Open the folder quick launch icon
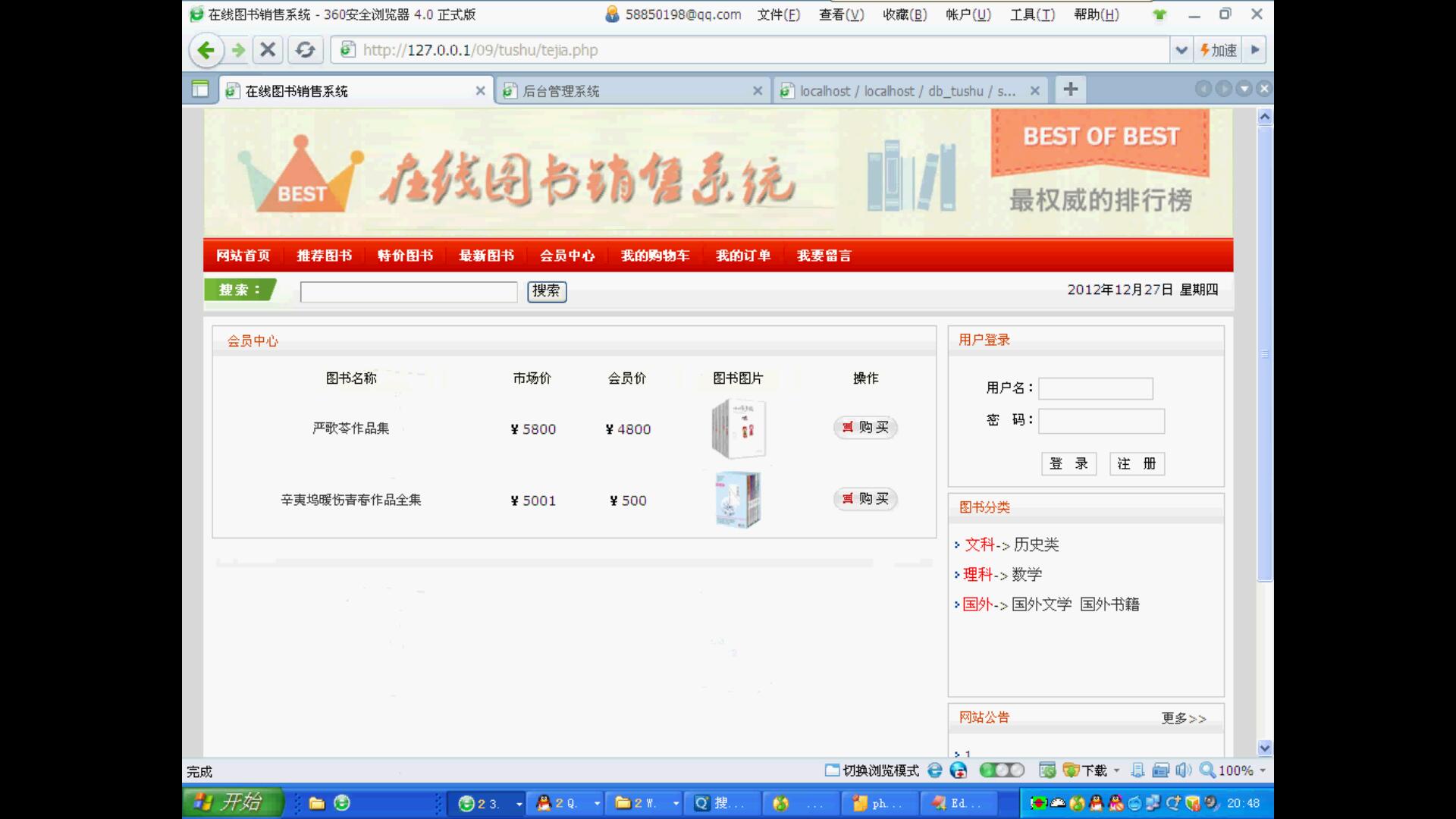The width and height of the screenshot is (1456, 819). coord(317,803)
